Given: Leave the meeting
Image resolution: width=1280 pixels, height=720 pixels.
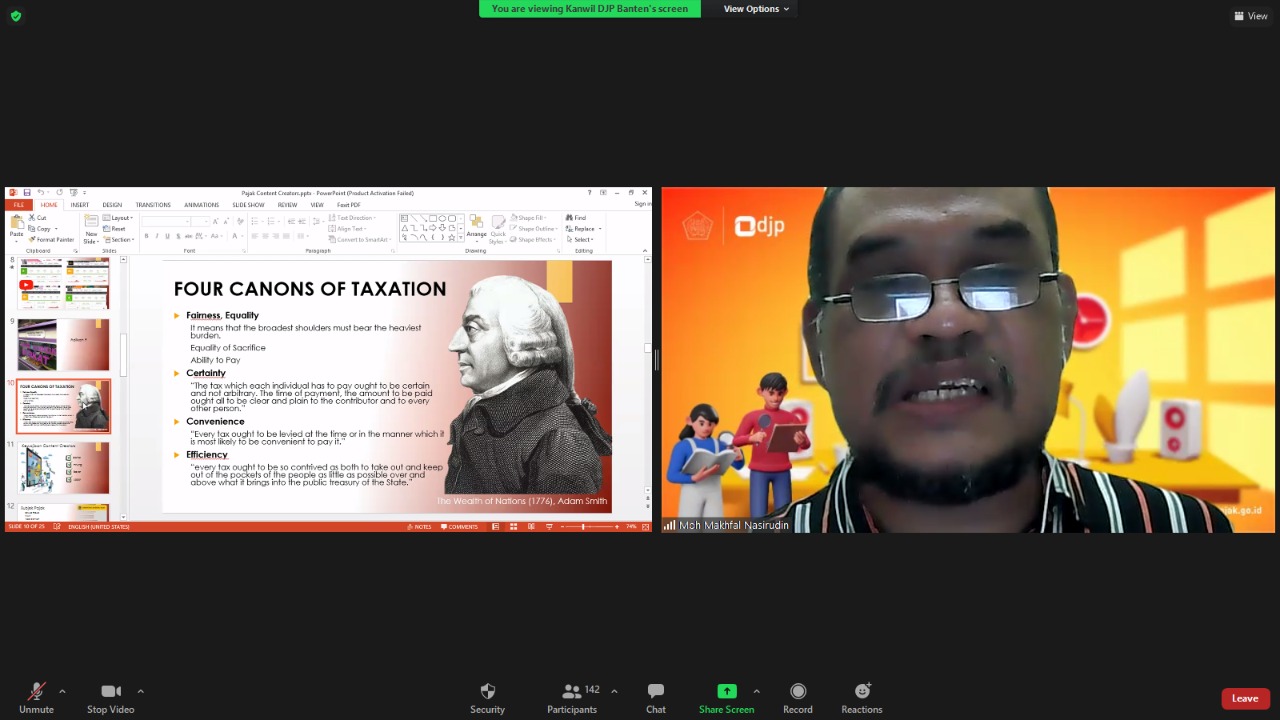Looking at the screenshot, I should pos(1244,698).
